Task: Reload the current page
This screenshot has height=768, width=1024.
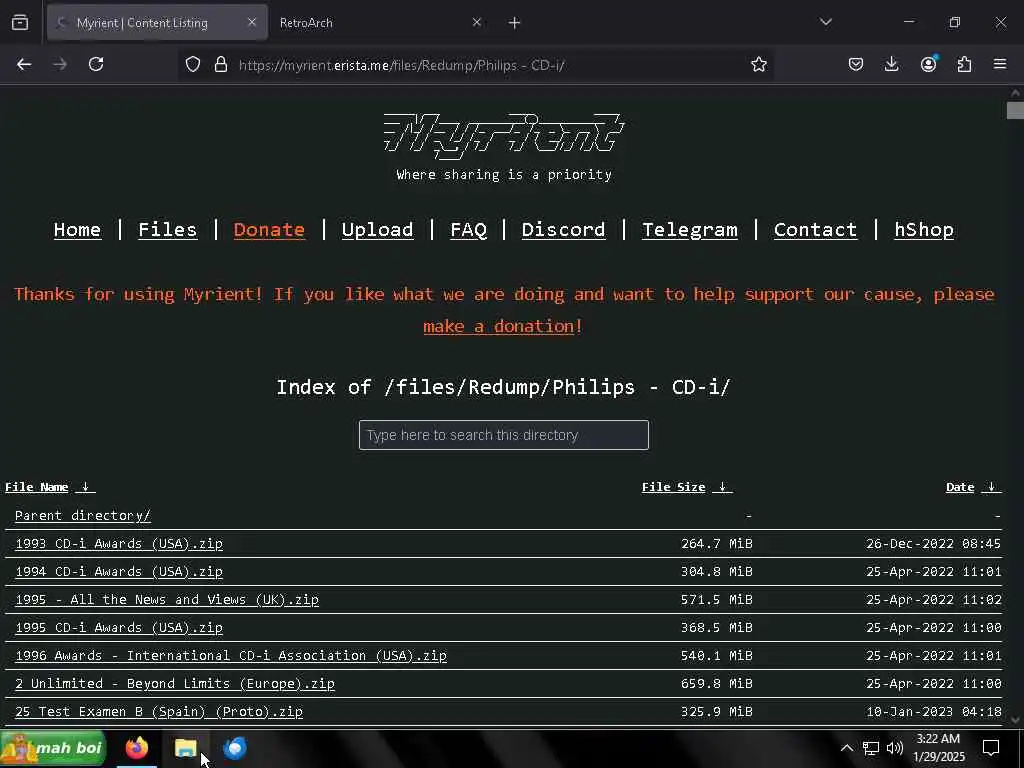Action: tap(96, 64)
